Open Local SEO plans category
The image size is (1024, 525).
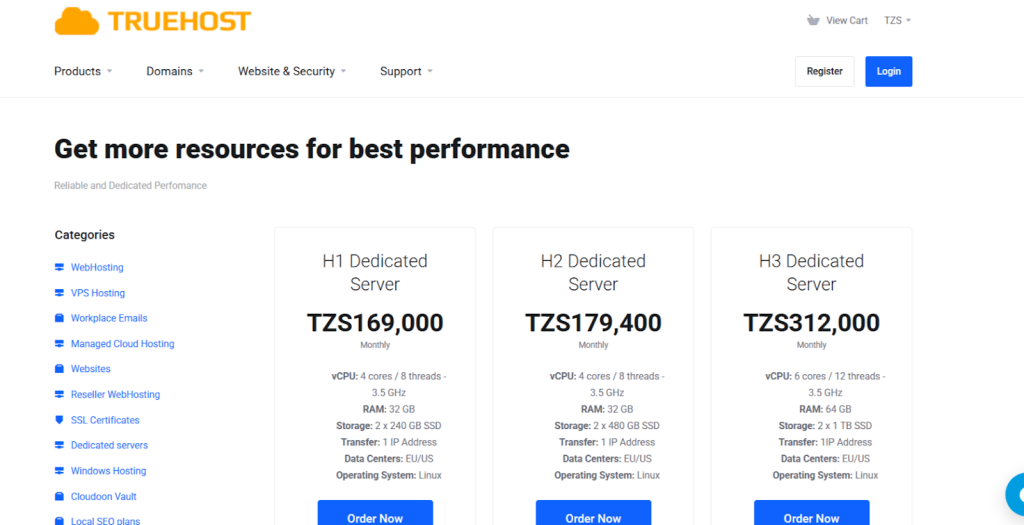[105, 521]
